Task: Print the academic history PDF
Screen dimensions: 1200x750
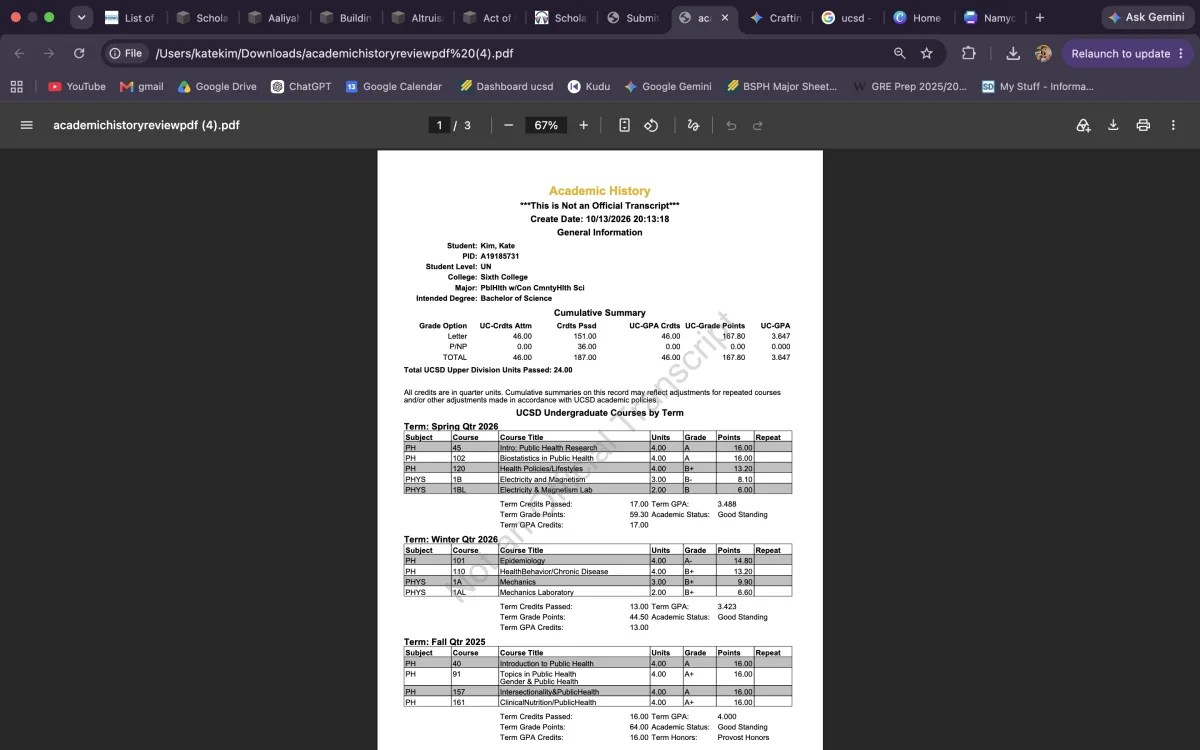Action: (x=1143, y=125)
